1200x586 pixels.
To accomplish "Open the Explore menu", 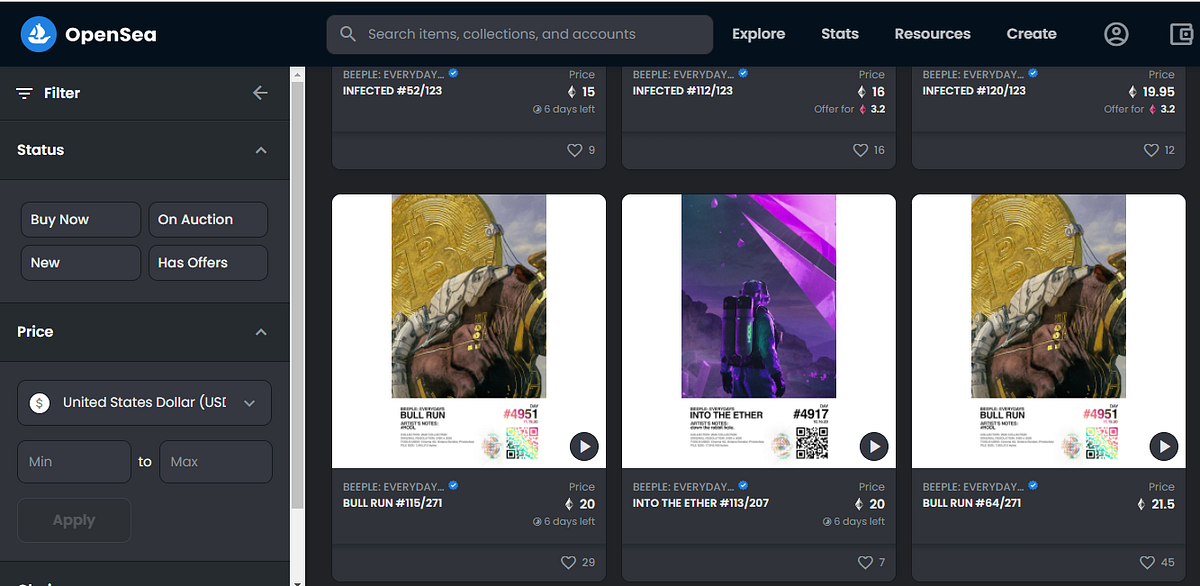I will (758, 34).
